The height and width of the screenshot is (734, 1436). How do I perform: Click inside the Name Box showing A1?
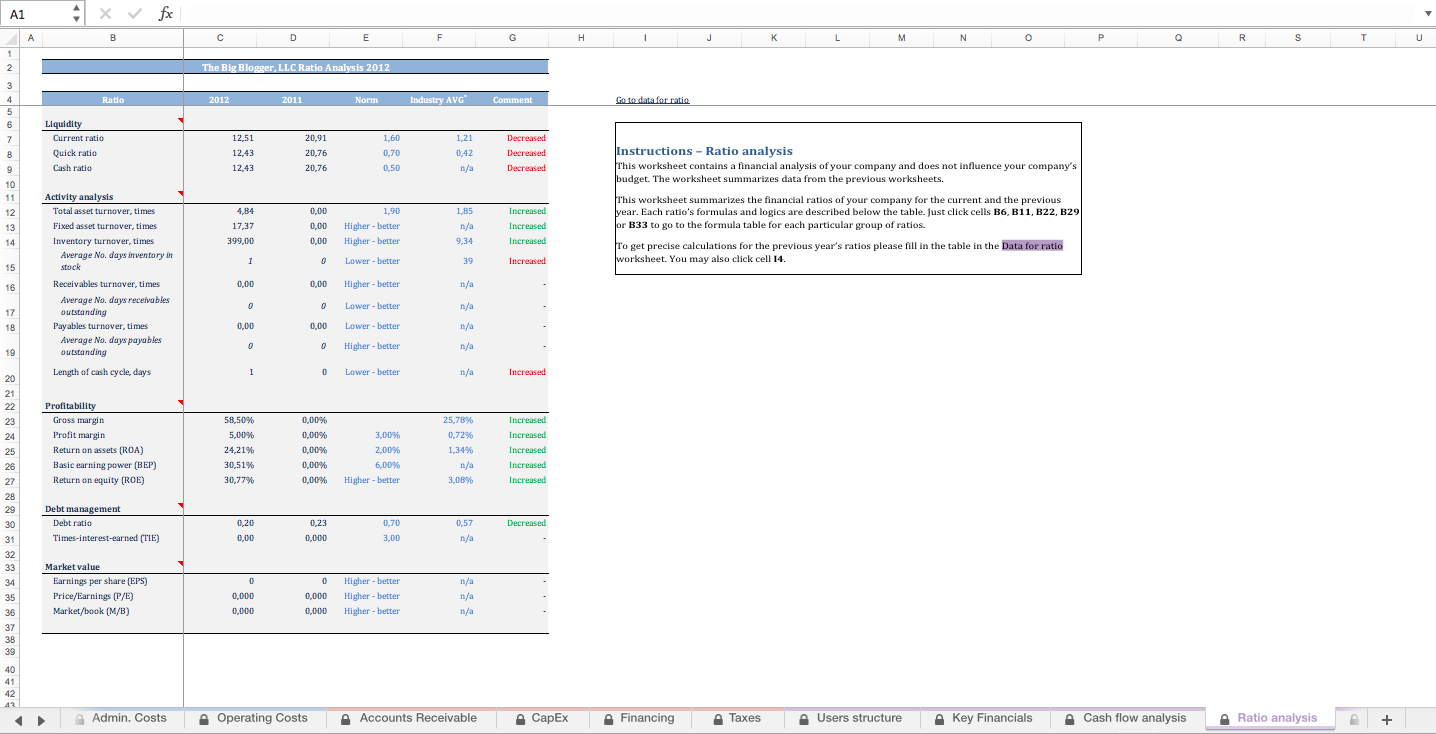(x=36, y=13)
